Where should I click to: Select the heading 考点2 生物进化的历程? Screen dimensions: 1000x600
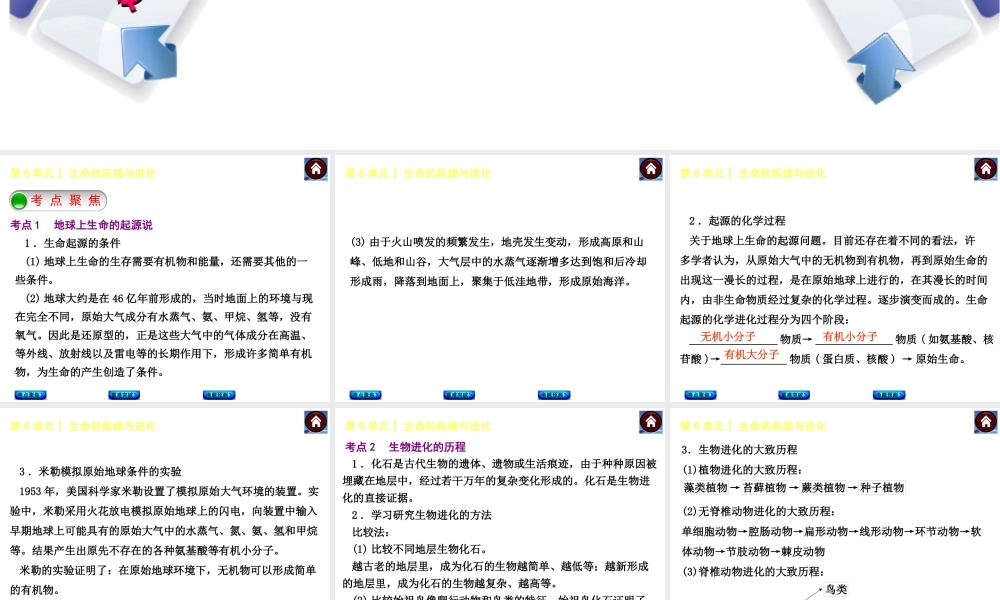point(405,446)
